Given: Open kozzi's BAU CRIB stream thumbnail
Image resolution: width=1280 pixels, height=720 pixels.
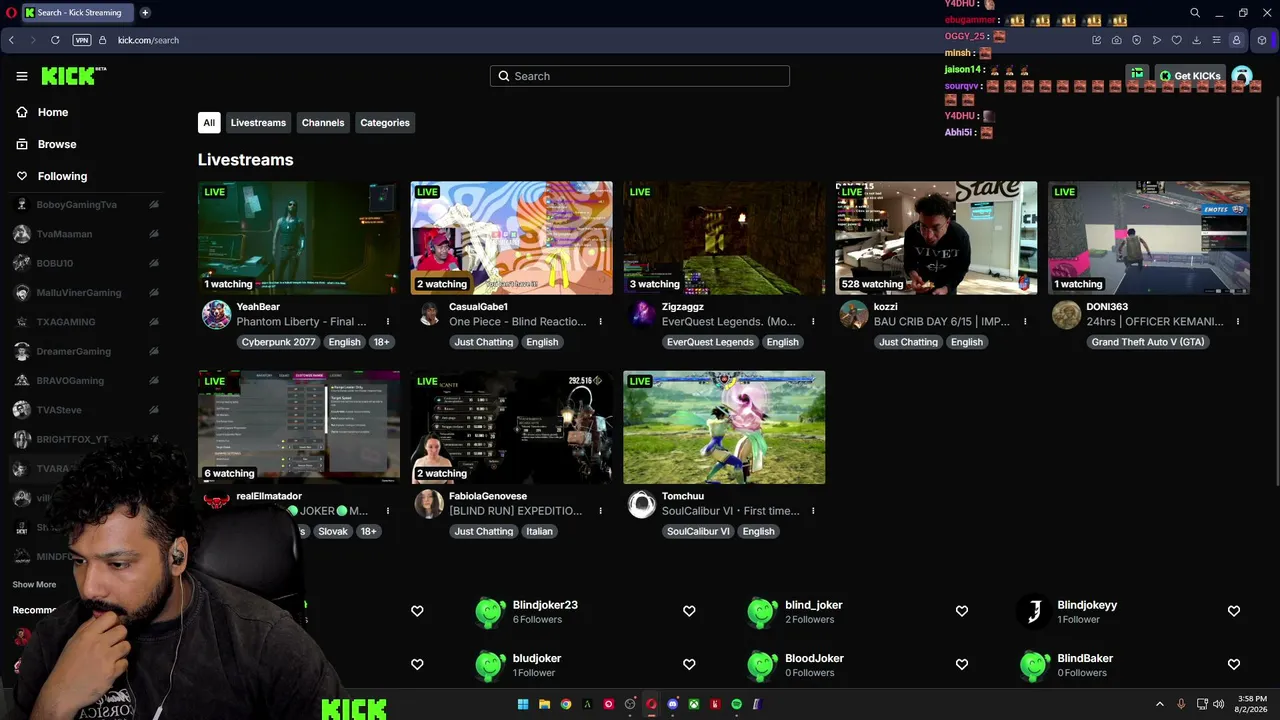Looking at the screenshot, I should coord(936,238).
